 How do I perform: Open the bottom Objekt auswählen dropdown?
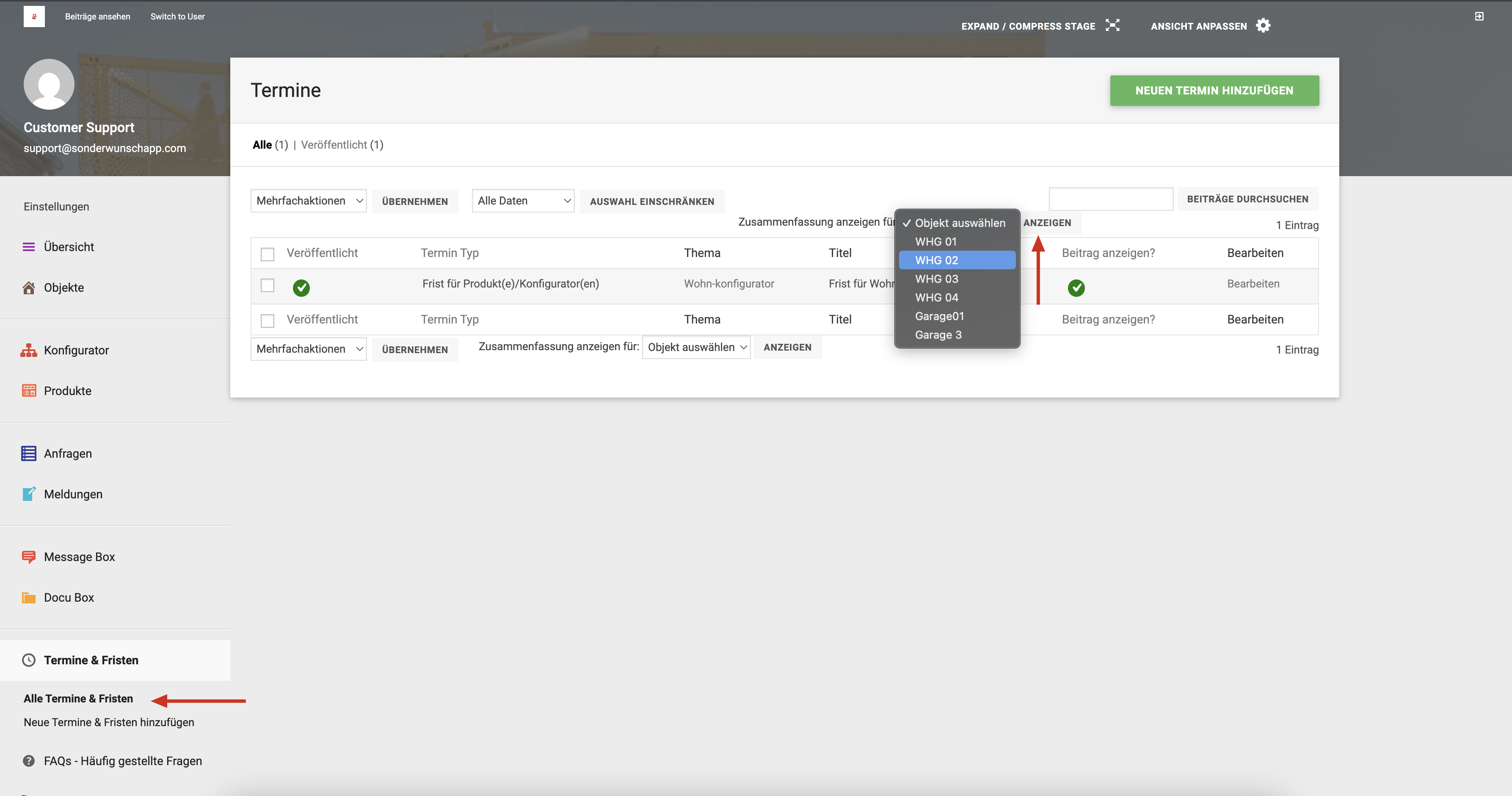point(696,348)
